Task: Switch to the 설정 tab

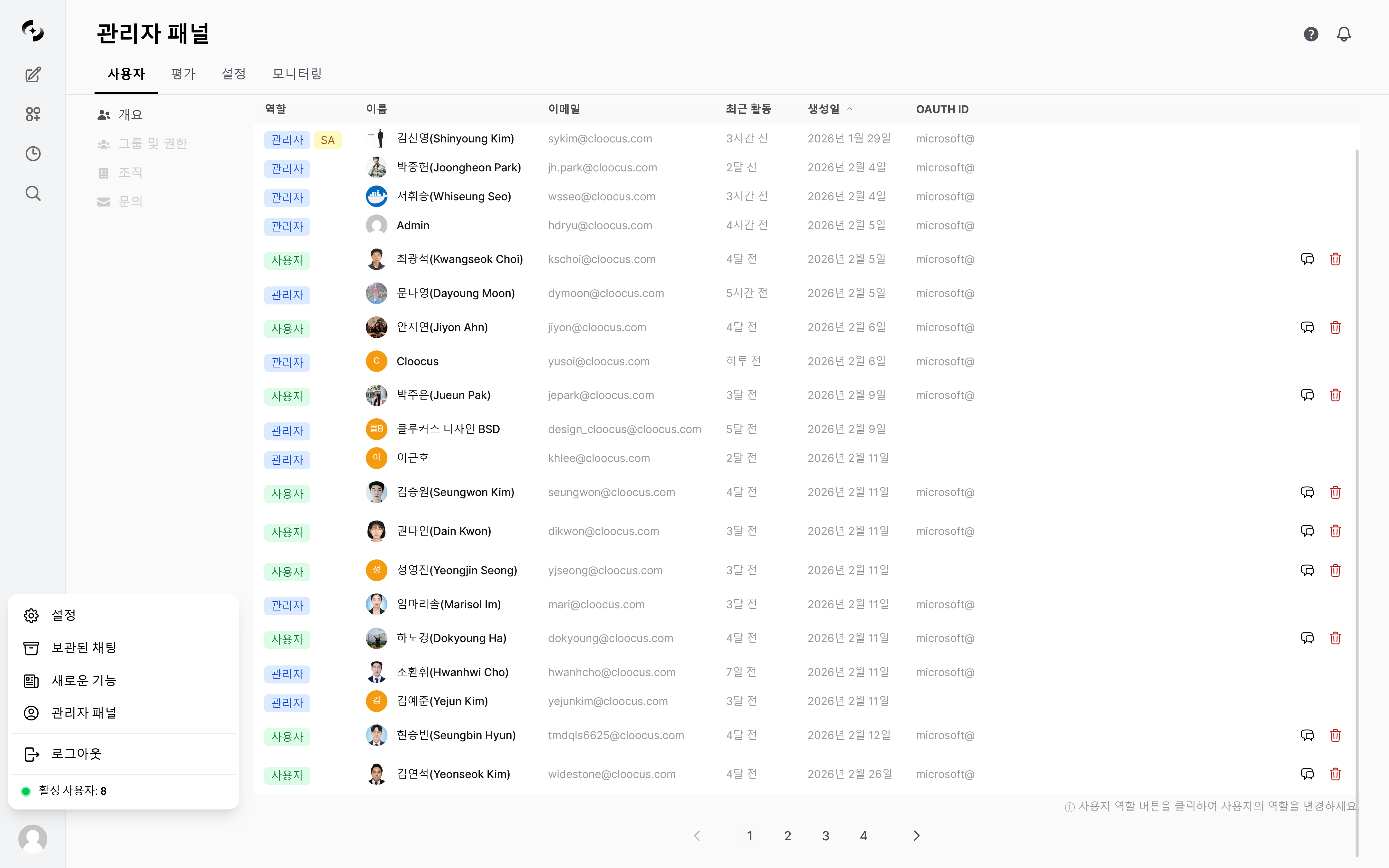Action: (x=234, y=74)
